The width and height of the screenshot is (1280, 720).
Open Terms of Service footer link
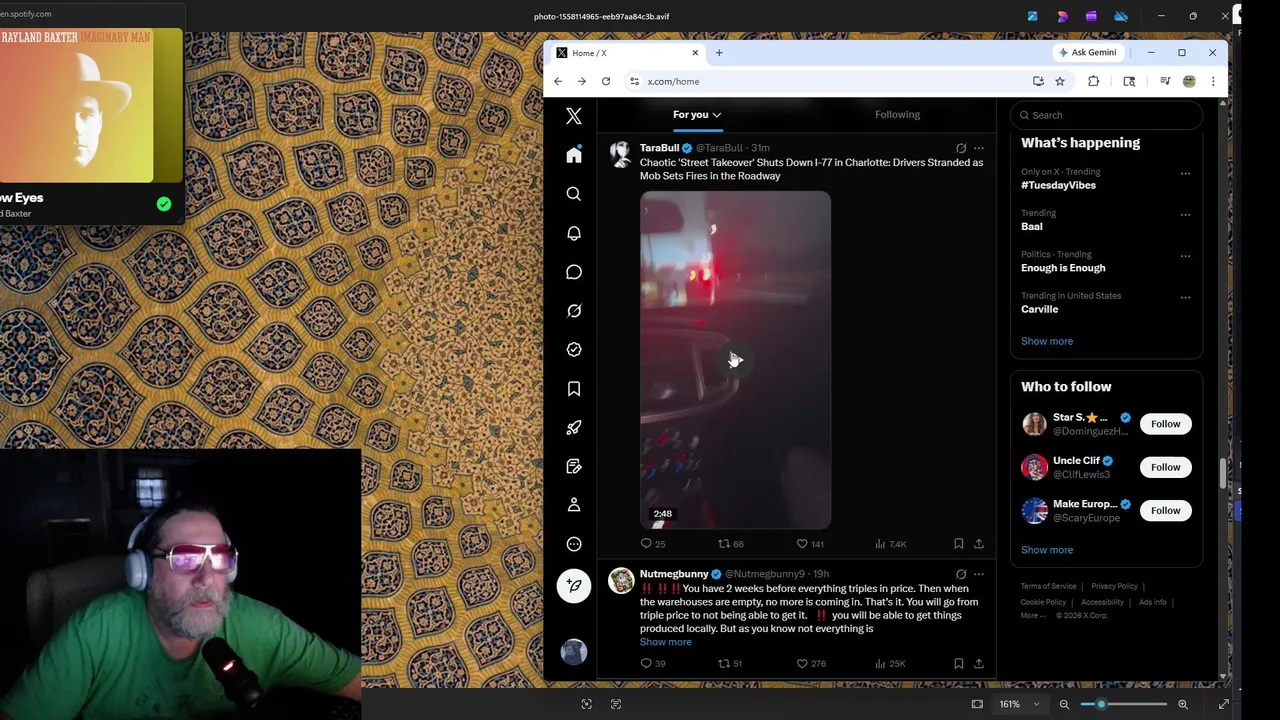coord(1048,586)
